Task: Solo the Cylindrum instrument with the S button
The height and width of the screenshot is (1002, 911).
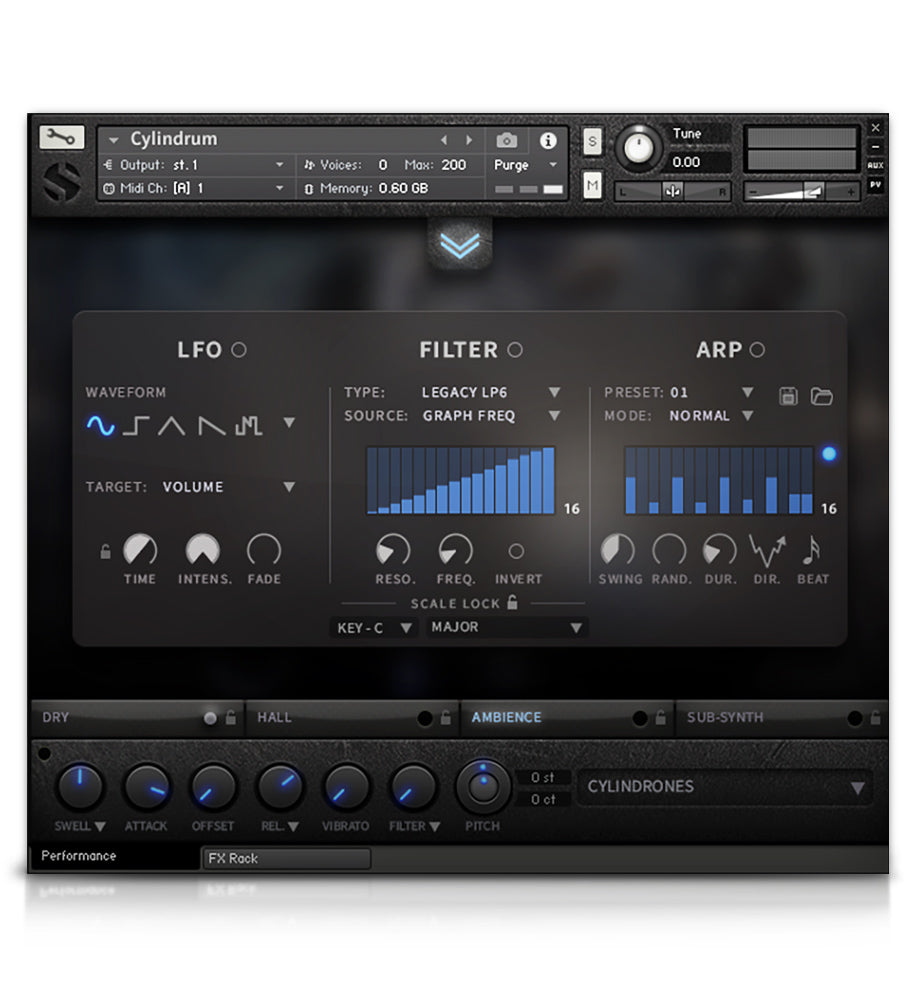Action: pyautogui.click(x=592, y=142)
